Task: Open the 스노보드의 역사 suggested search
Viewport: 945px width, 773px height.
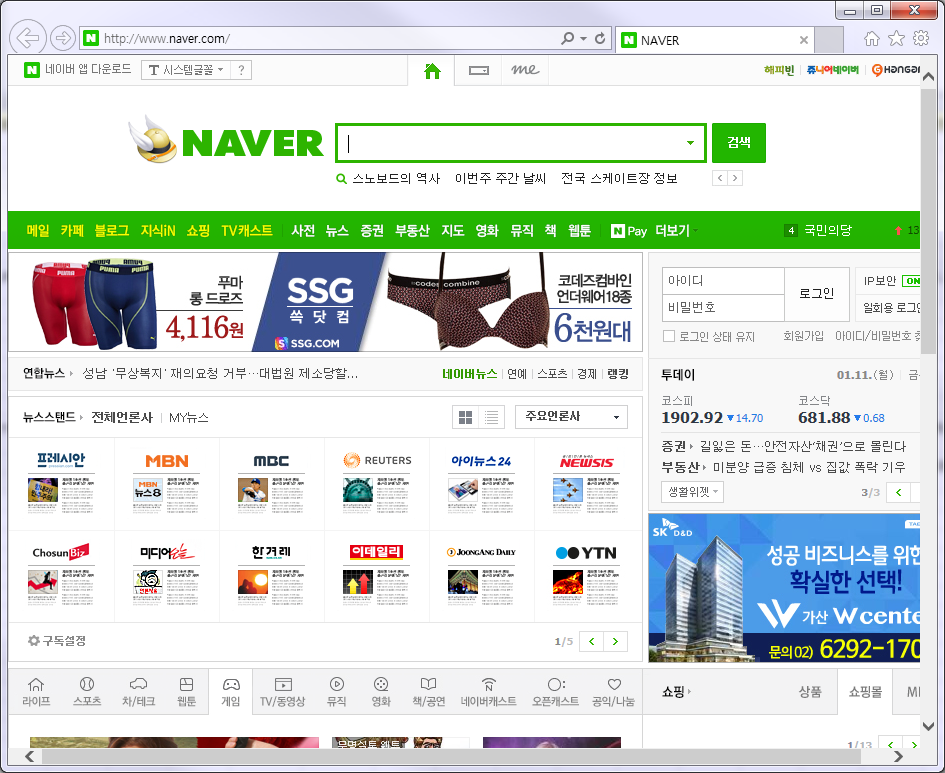Action: [396, 178]
